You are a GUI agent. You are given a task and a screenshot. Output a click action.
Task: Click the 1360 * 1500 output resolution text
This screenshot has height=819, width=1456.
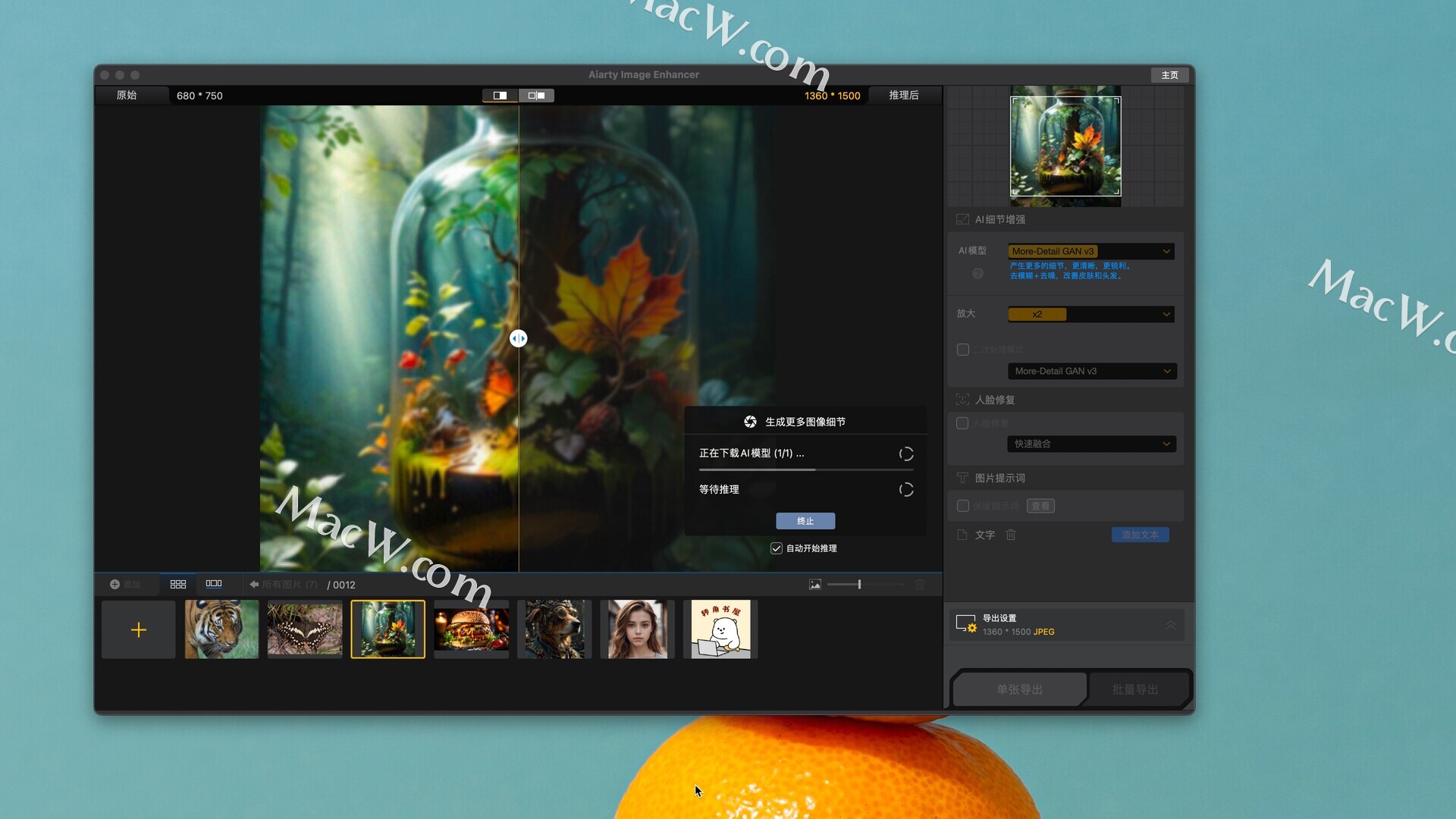pos(833,96)
